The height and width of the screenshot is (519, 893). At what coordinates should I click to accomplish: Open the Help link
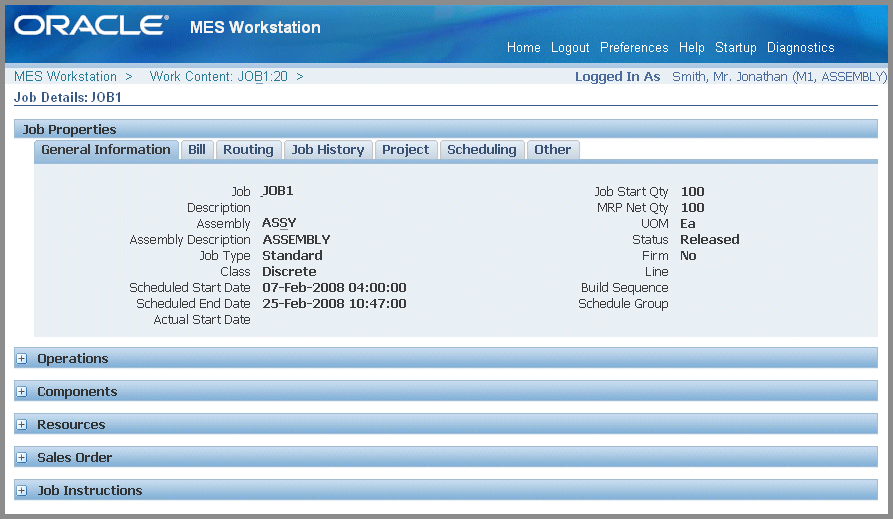coord(691,48)
